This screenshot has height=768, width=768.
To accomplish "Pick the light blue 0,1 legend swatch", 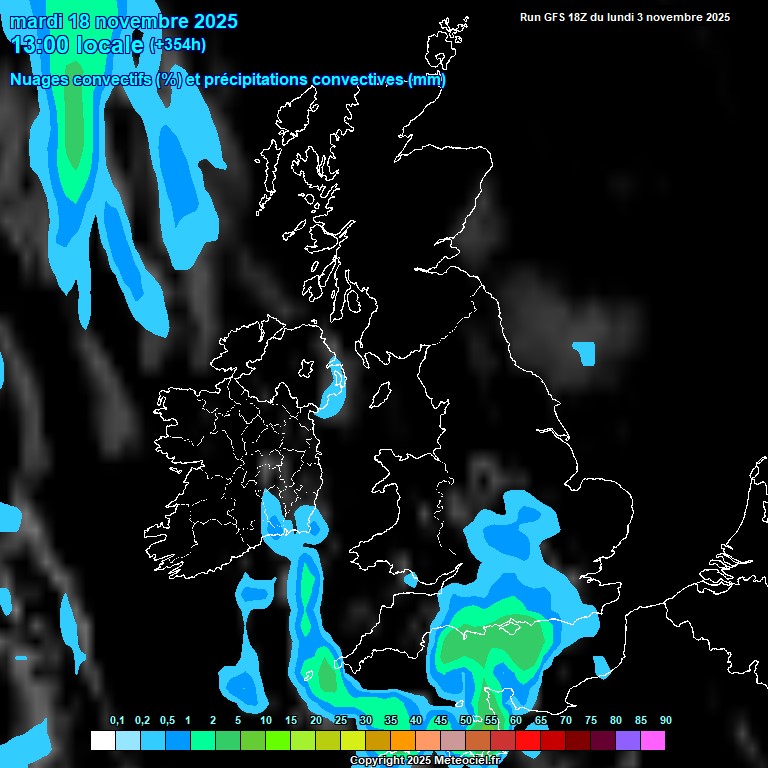I will point(128,740).
